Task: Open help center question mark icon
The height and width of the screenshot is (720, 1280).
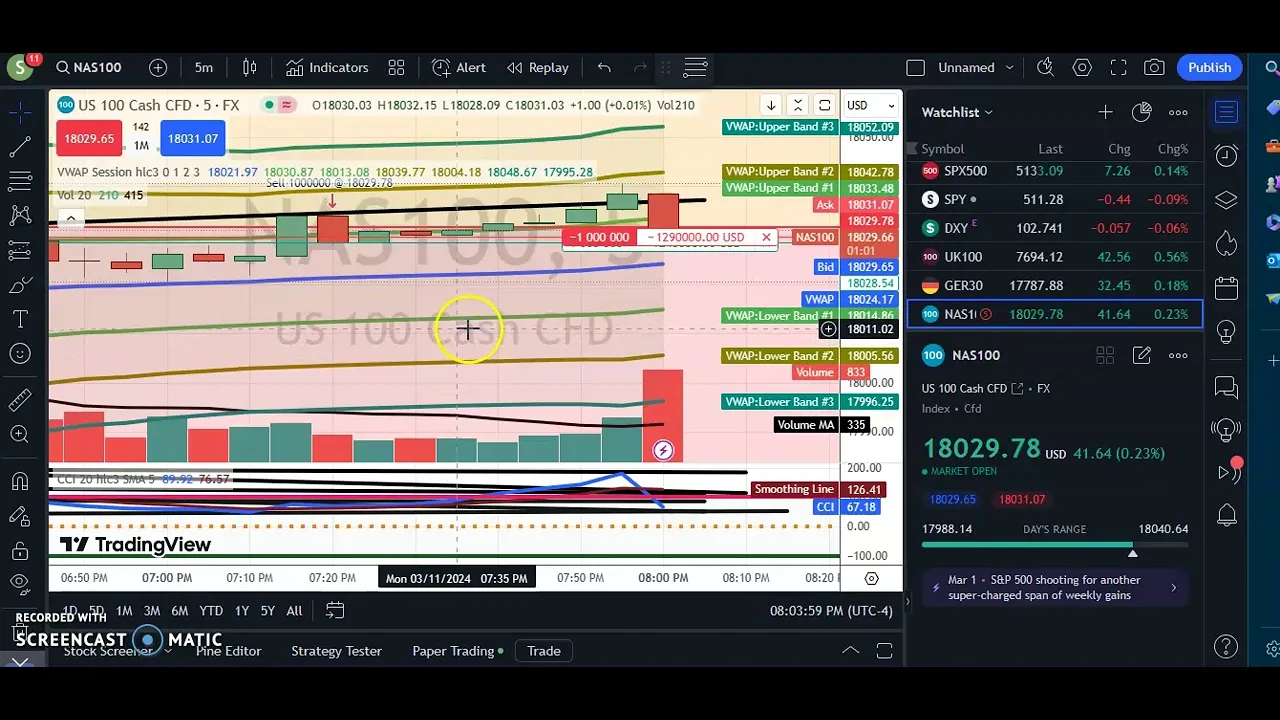Action: tap(1226, 646)
